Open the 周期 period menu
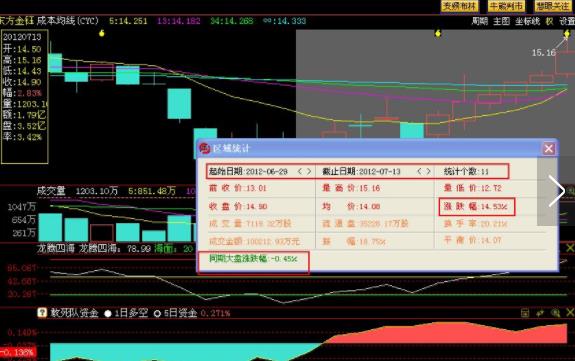The width and height of the screenshot is (575, 361). pos(480,21)
